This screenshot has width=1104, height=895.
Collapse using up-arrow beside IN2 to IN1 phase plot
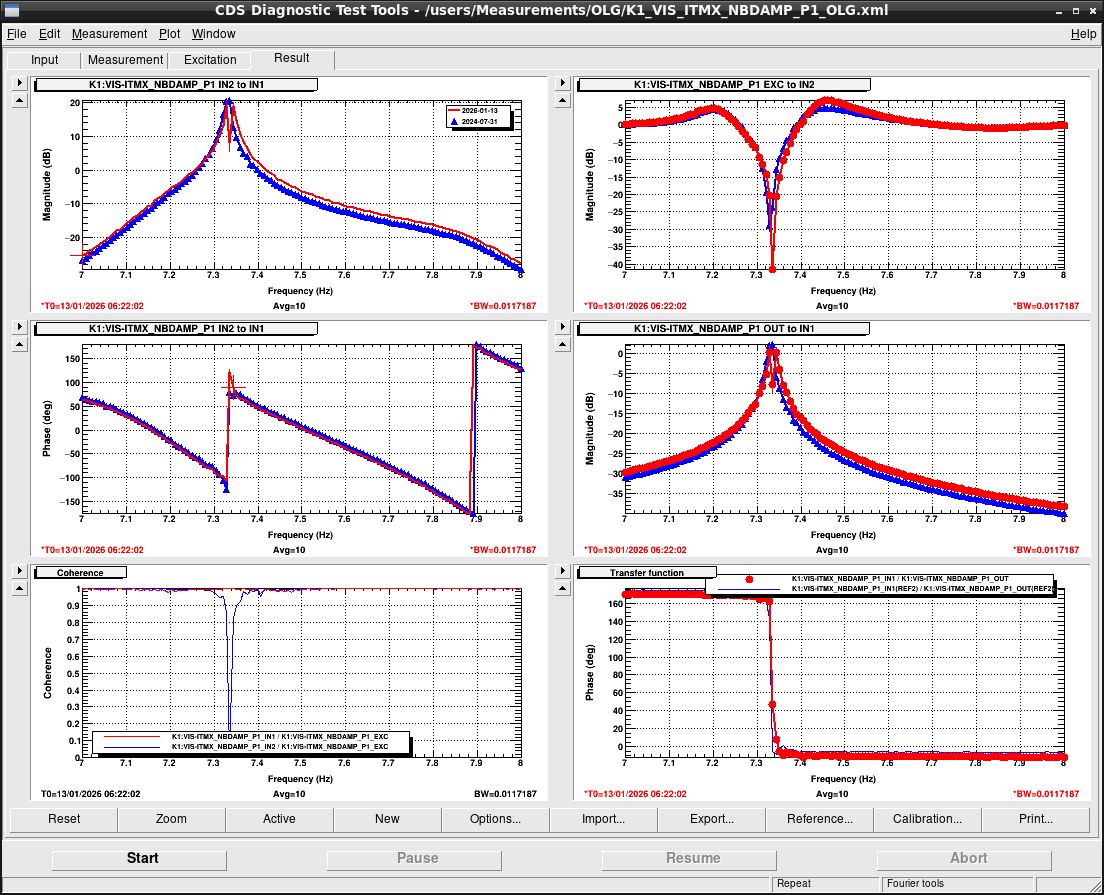pos(19,345)
